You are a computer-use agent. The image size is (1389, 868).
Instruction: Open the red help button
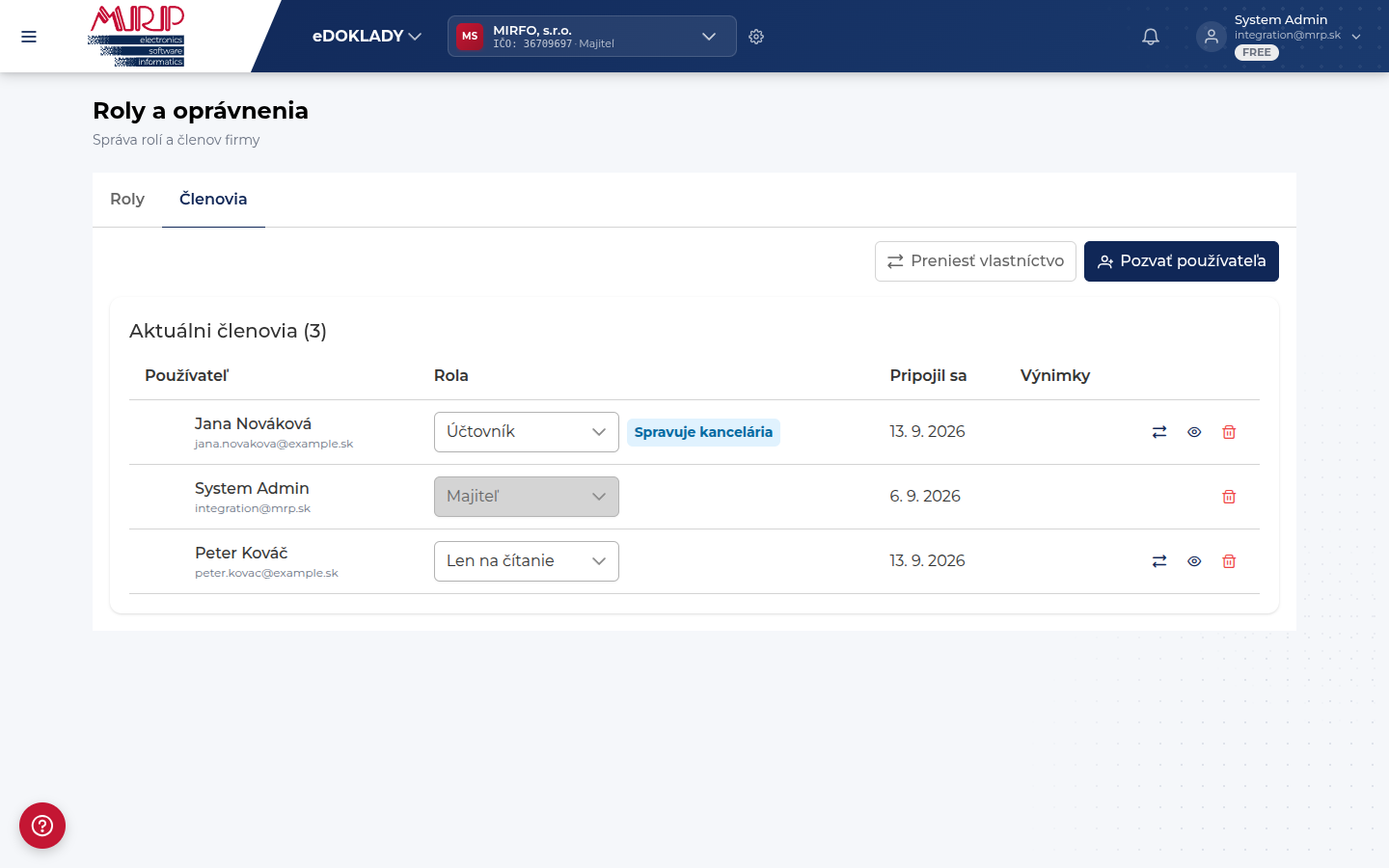(42, 826)
